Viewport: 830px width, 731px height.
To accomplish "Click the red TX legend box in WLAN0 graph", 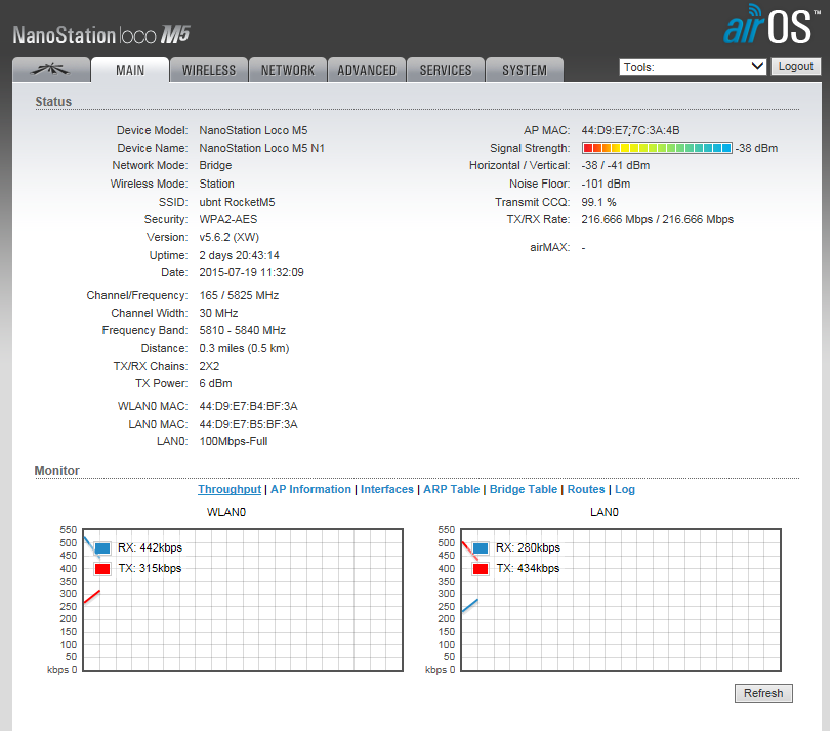I will tap(103, 569).
